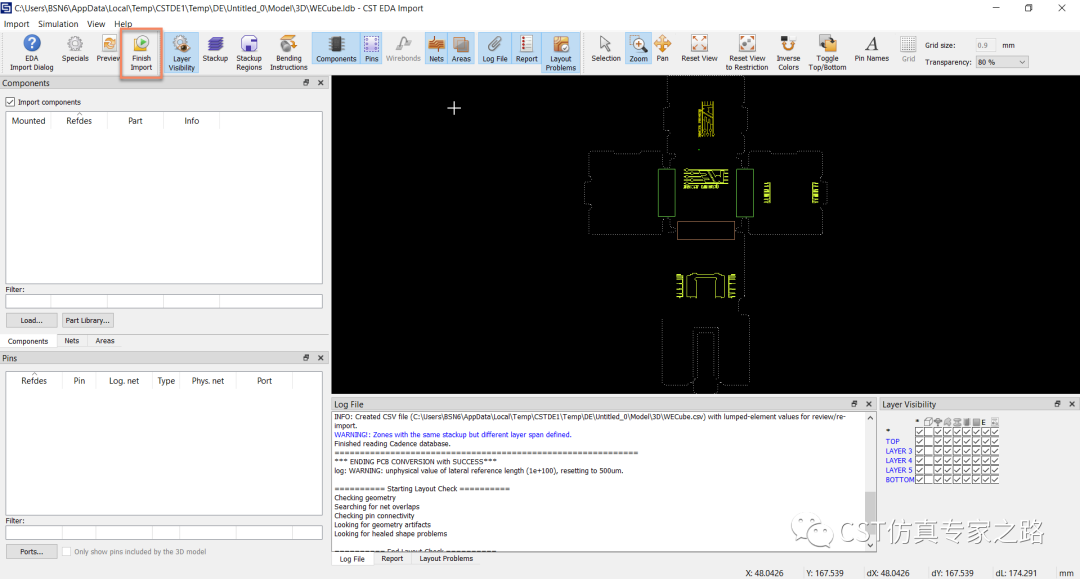This screenshot has width=1080, height=579.
Task: Undock the Log File panel
Action: click(854, 404)
